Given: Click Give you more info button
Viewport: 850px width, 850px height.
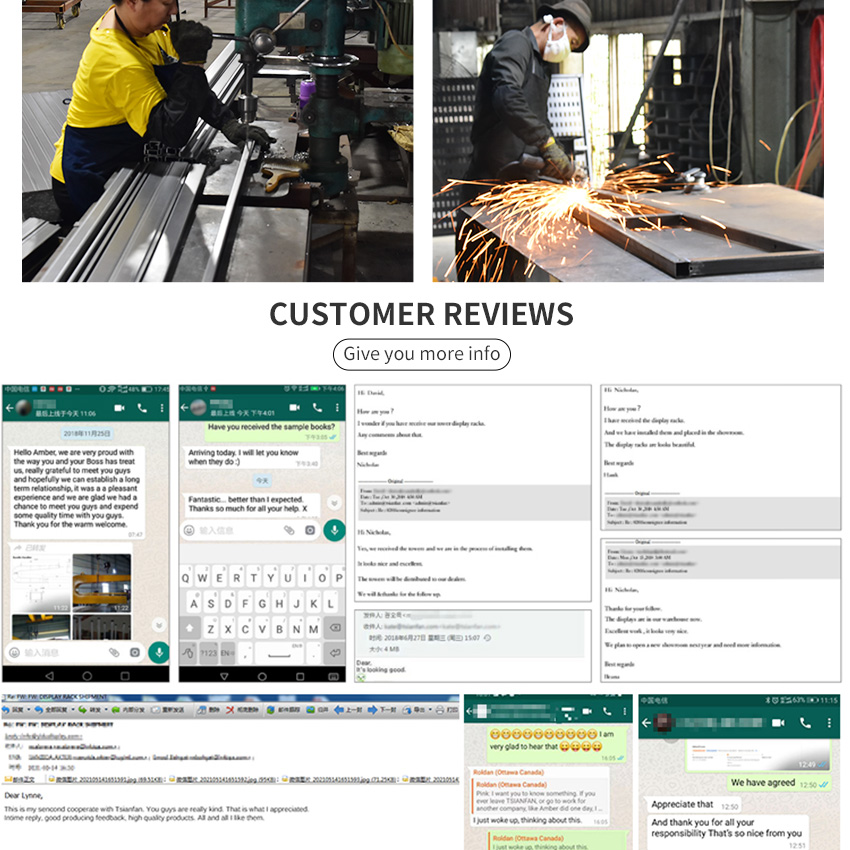Looking at the screenshot, I should tap(422, 355).
